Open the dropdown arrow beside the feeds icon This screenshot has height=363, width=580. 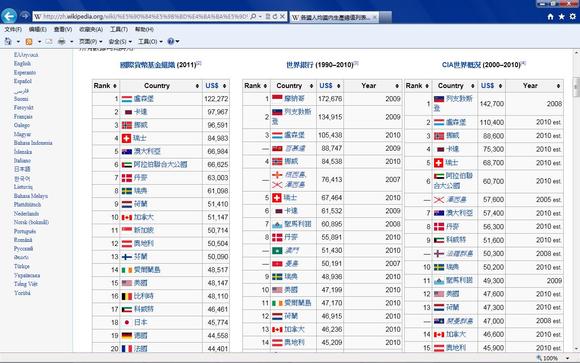39,41
